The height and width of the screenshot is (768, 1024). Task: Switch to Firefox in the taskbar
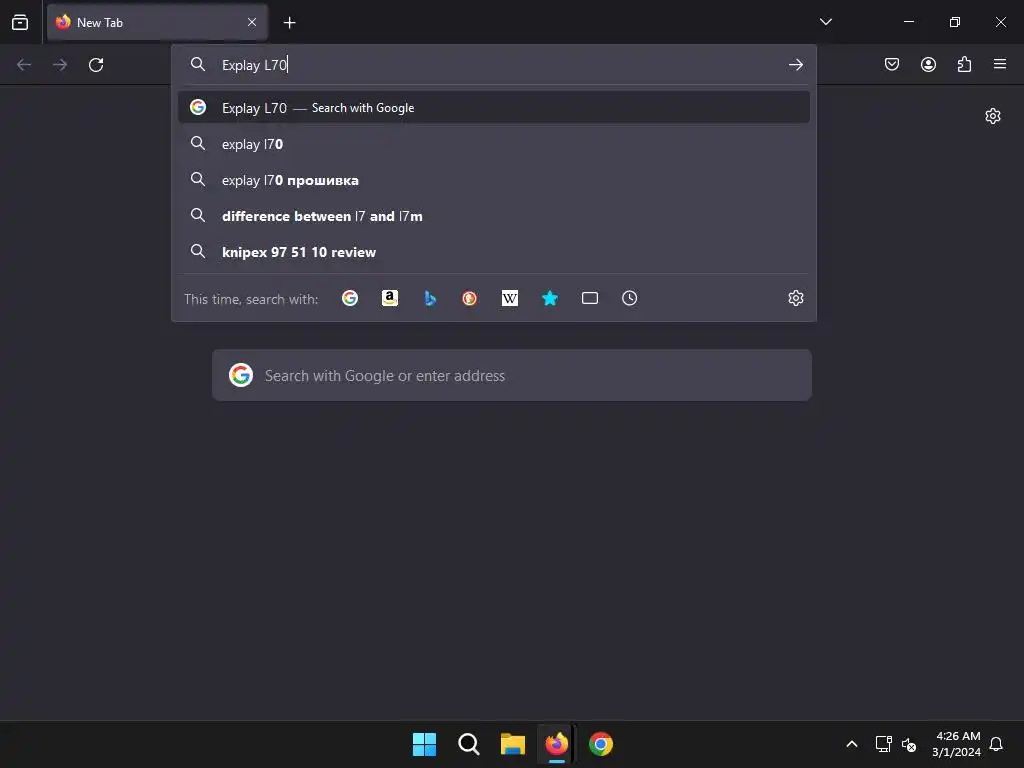coord(556,744)
